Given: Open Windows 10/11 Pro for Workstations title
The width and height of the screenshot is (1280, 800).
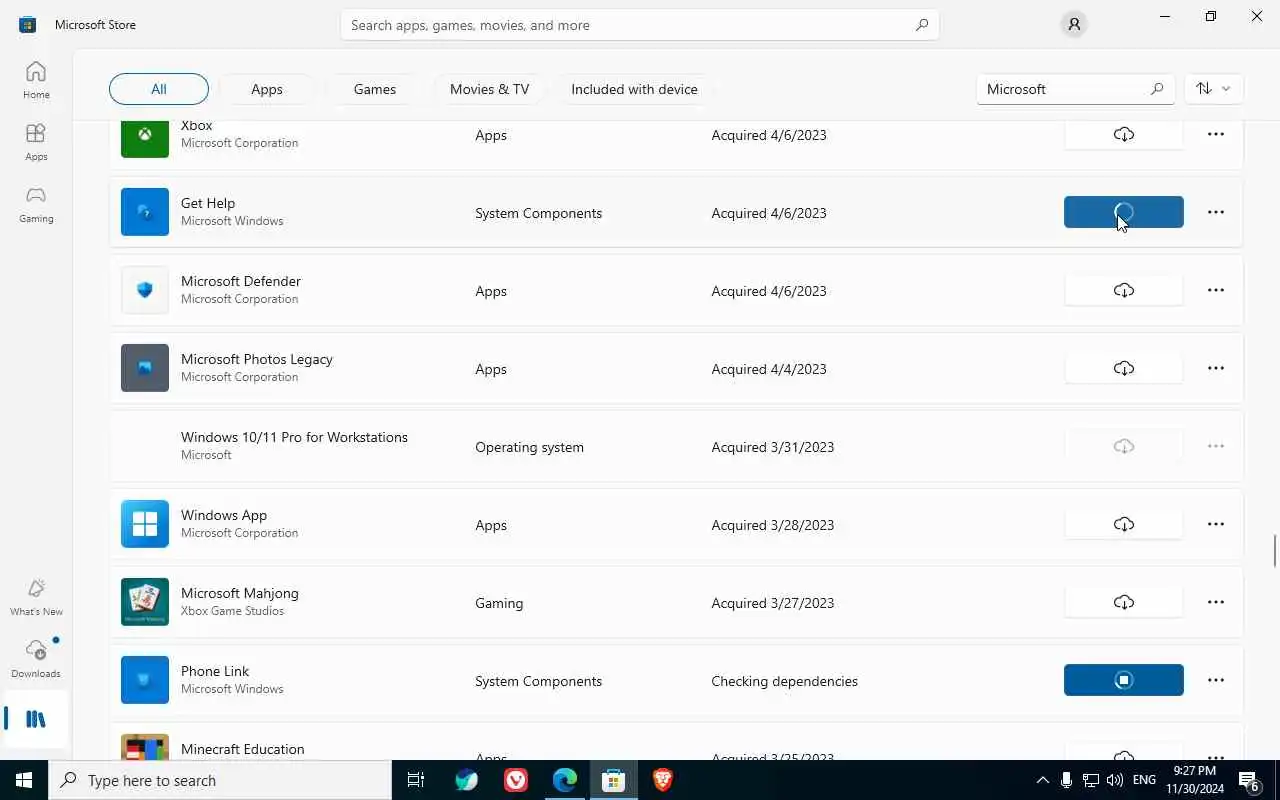Looking at the screenshot, I should 294,437.
